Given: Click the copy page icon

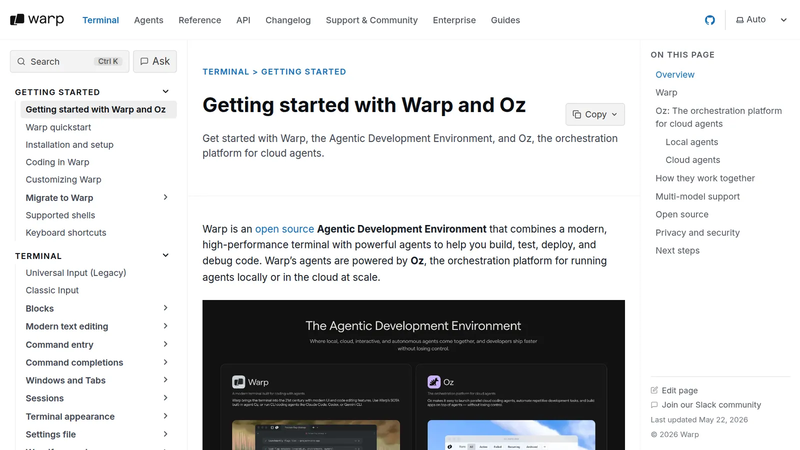Looking at the screenshot, I should coord(577,114).
